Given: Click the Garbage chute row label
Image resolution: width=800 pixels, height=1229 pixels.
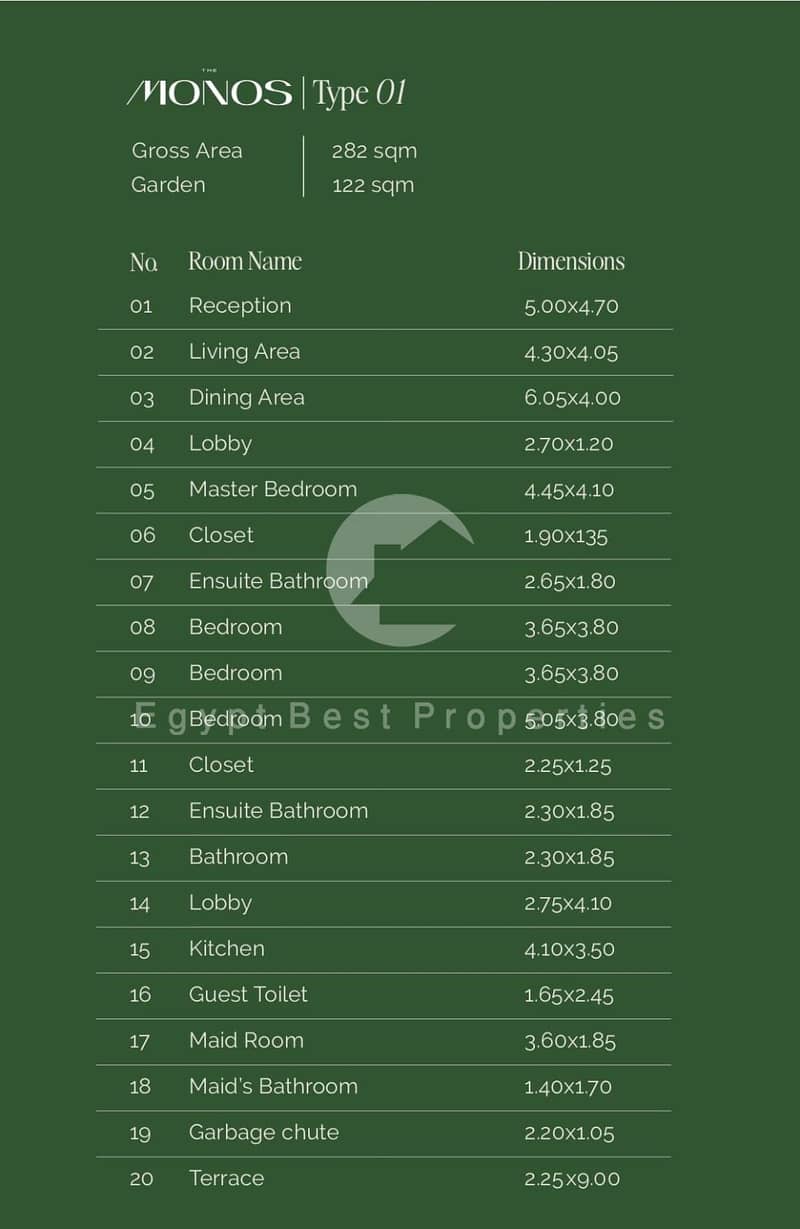Looking at the screenshot, I should (264, 1133).
